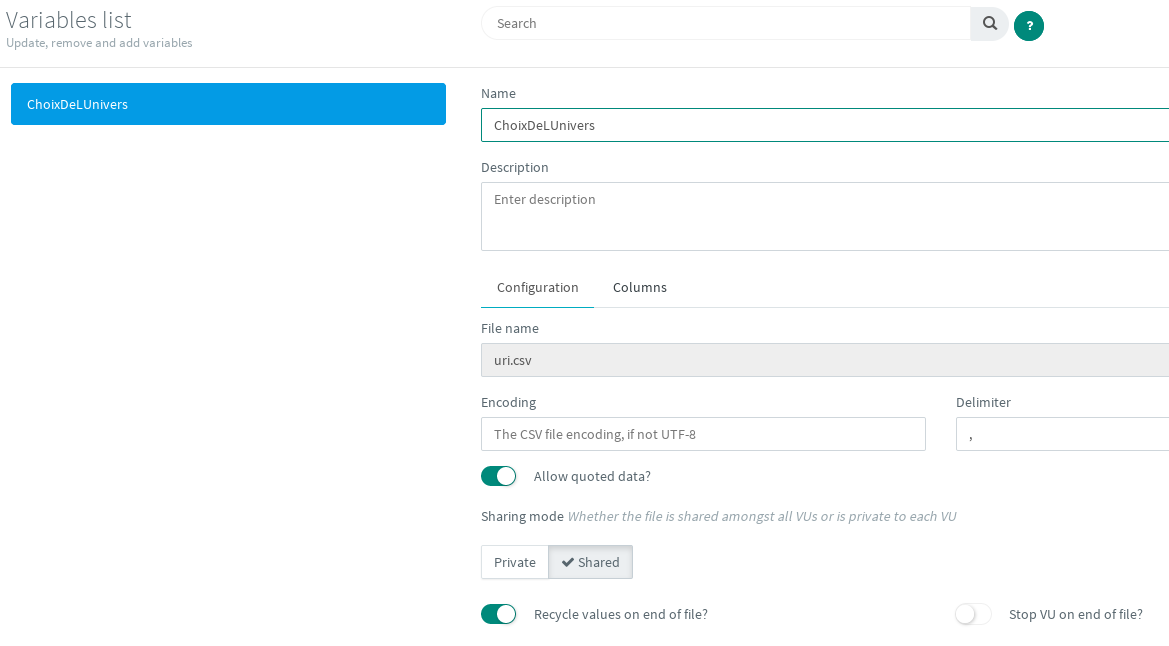Click the uri.csv File name field
Viewport: 1169px width, 646px height.
[824, 360]
